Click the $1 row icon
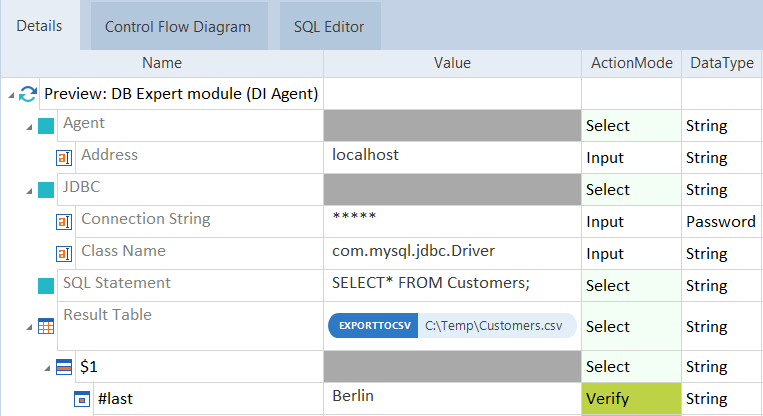This screenshot has width=763, height=416. [64, 368]
